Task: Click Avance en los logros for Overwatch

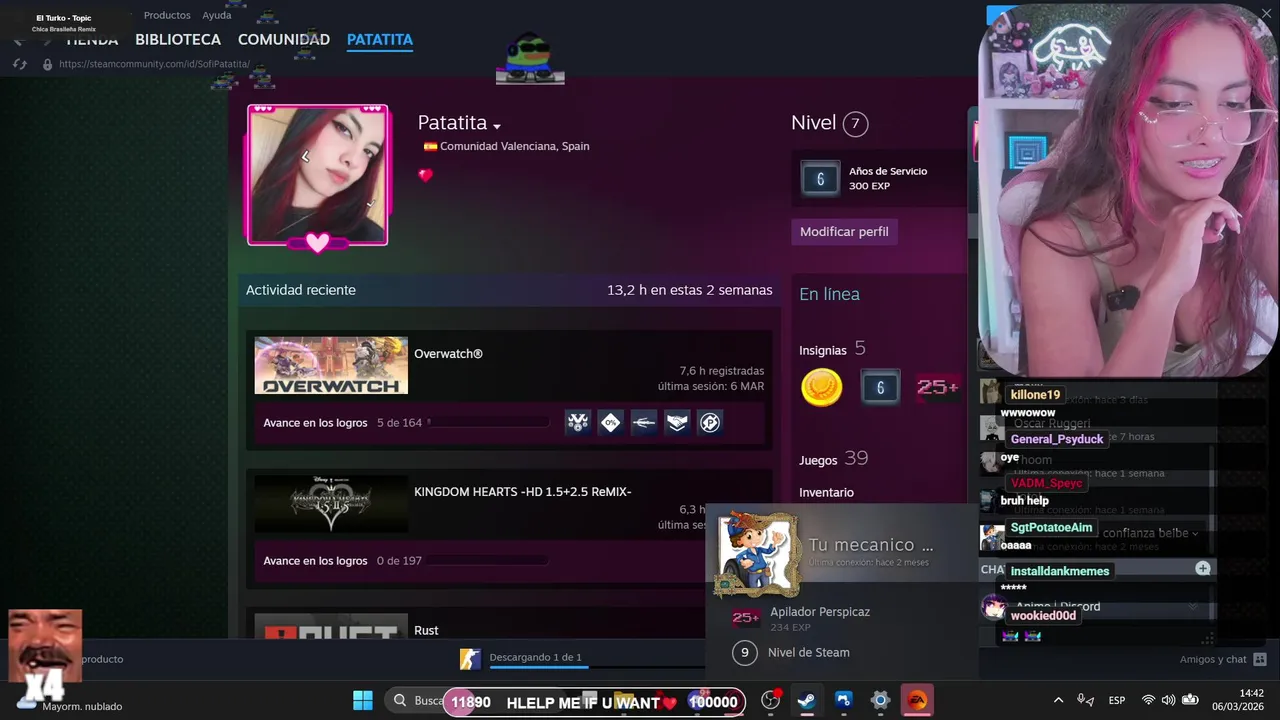Action: (315, 423)
